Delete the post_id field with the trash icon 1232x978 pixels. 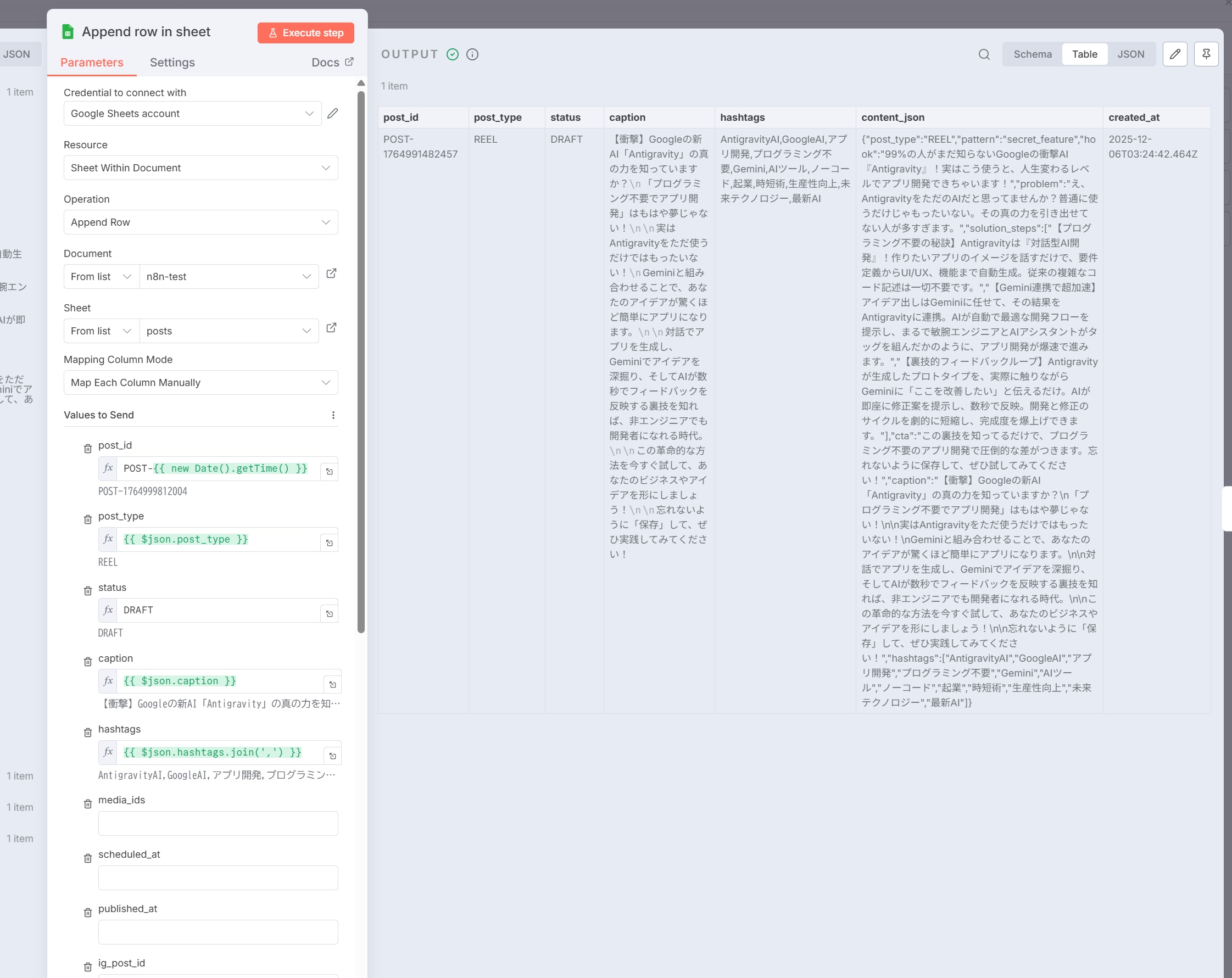(x=87, y=449)
